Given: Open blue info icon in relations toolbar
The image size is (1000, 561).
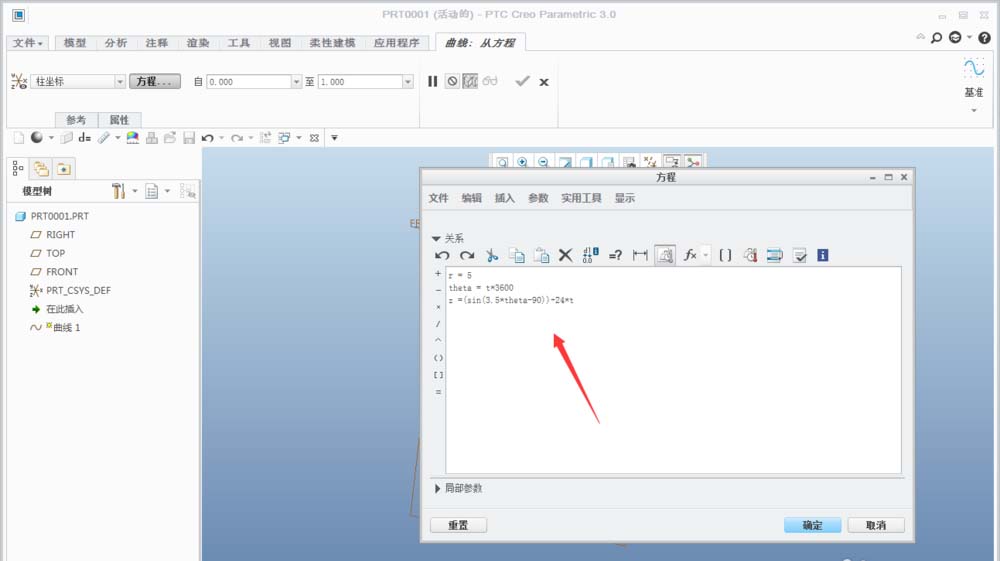Looking at the screenshot, I should coord(823,256).
